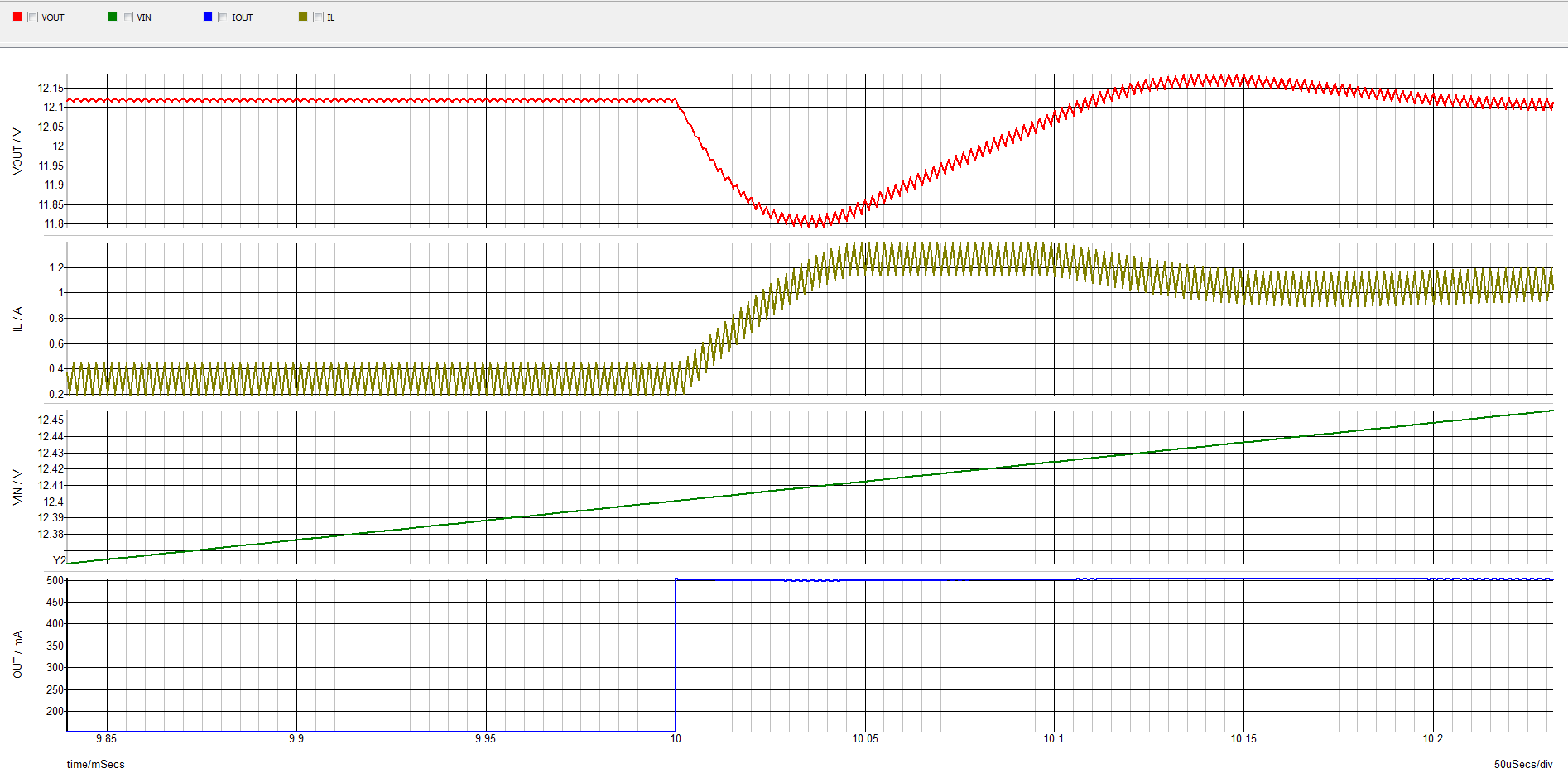This screenshot has width=1568, height=778.
Task: Click the Y2 axis marker label
Action: coord(58,560)
